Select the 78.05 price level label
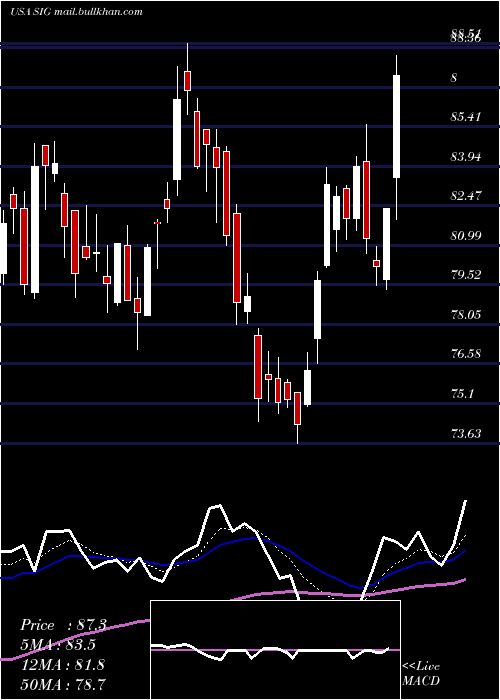The width and height of the screenshot is (500, 700). click(x=466, y=315)
